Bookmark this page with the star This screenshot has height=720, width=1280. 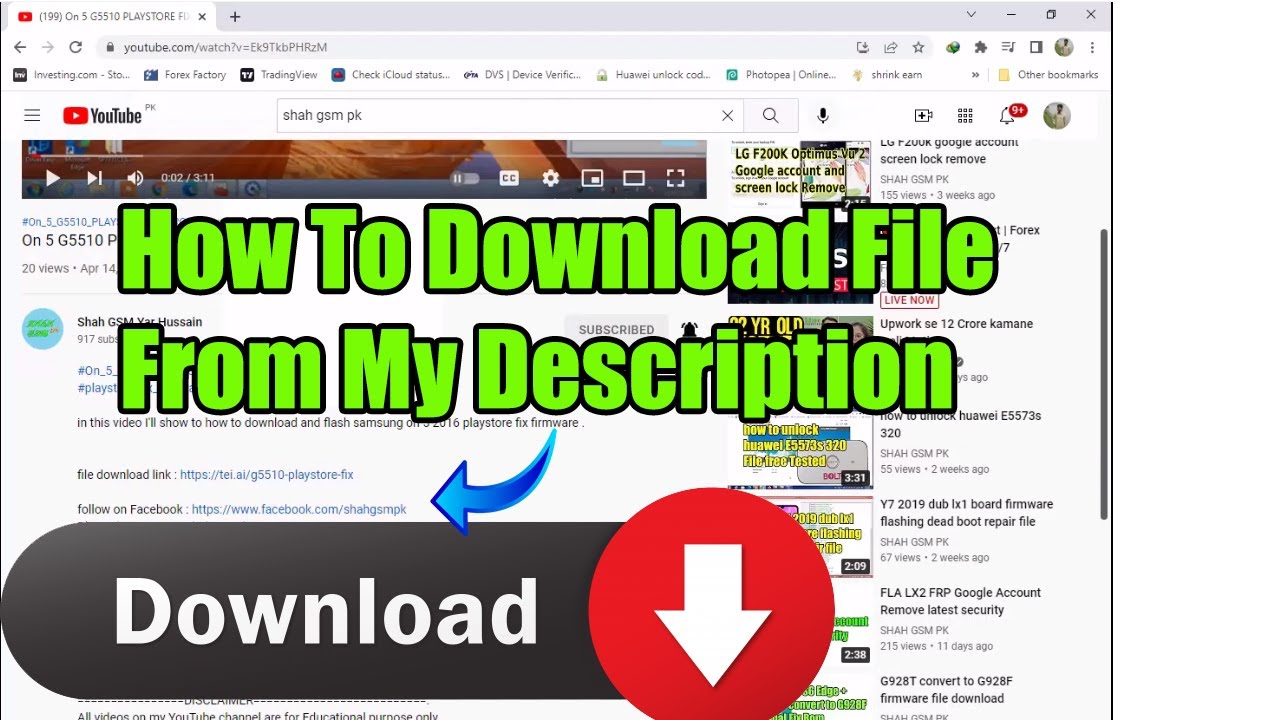[918, 47]
